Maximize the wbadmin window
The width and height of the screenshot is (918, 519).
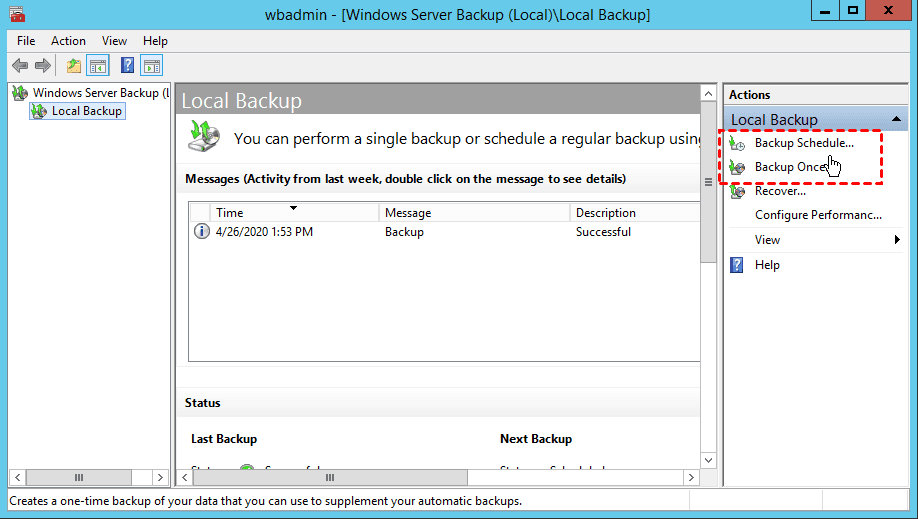(x=853, y=11)
